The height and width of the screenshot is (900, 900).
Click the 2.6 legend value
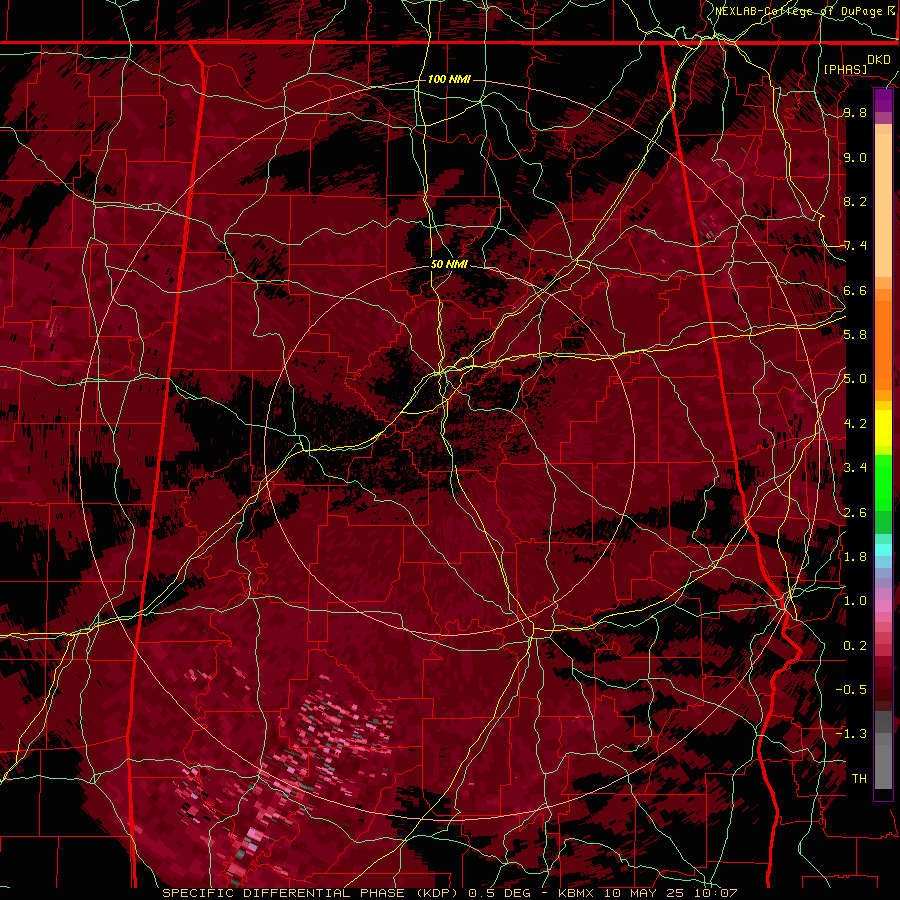coord(855,512)
